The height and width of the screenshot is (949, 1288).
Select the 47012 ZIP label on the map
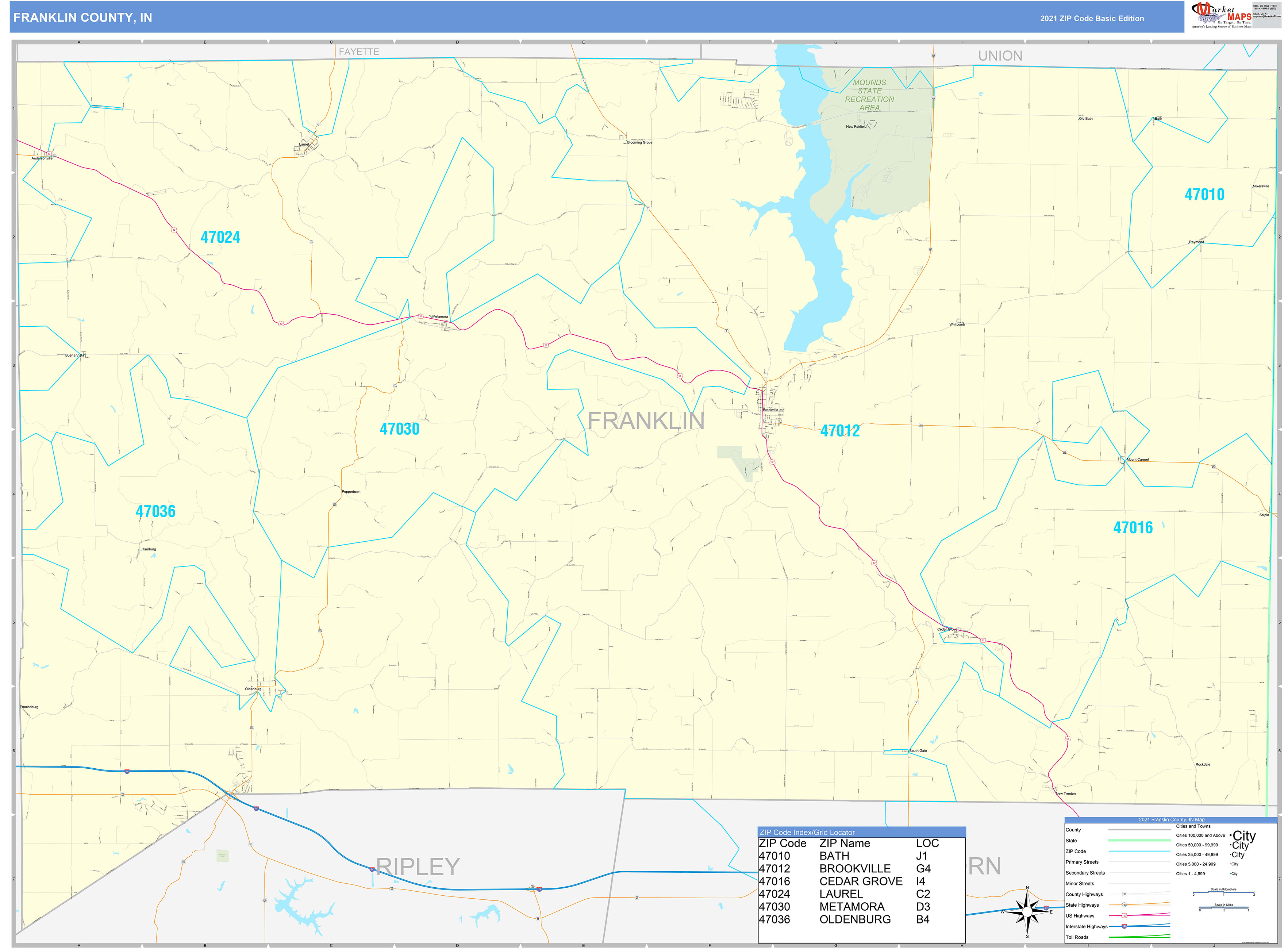coord(840,431)
